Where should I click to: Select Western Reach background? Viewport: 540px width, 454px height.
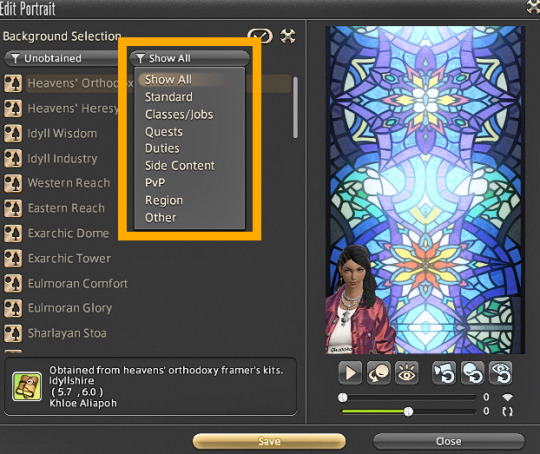point(69,183)
